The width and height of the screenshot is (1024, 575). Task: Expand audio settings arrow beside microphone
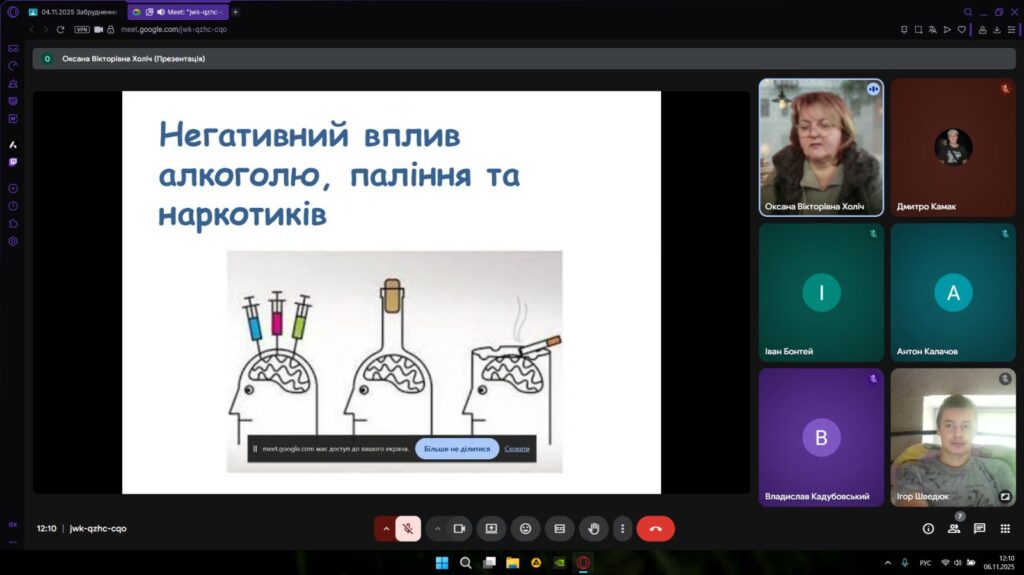pyautogui.click(x=385, y=528)
